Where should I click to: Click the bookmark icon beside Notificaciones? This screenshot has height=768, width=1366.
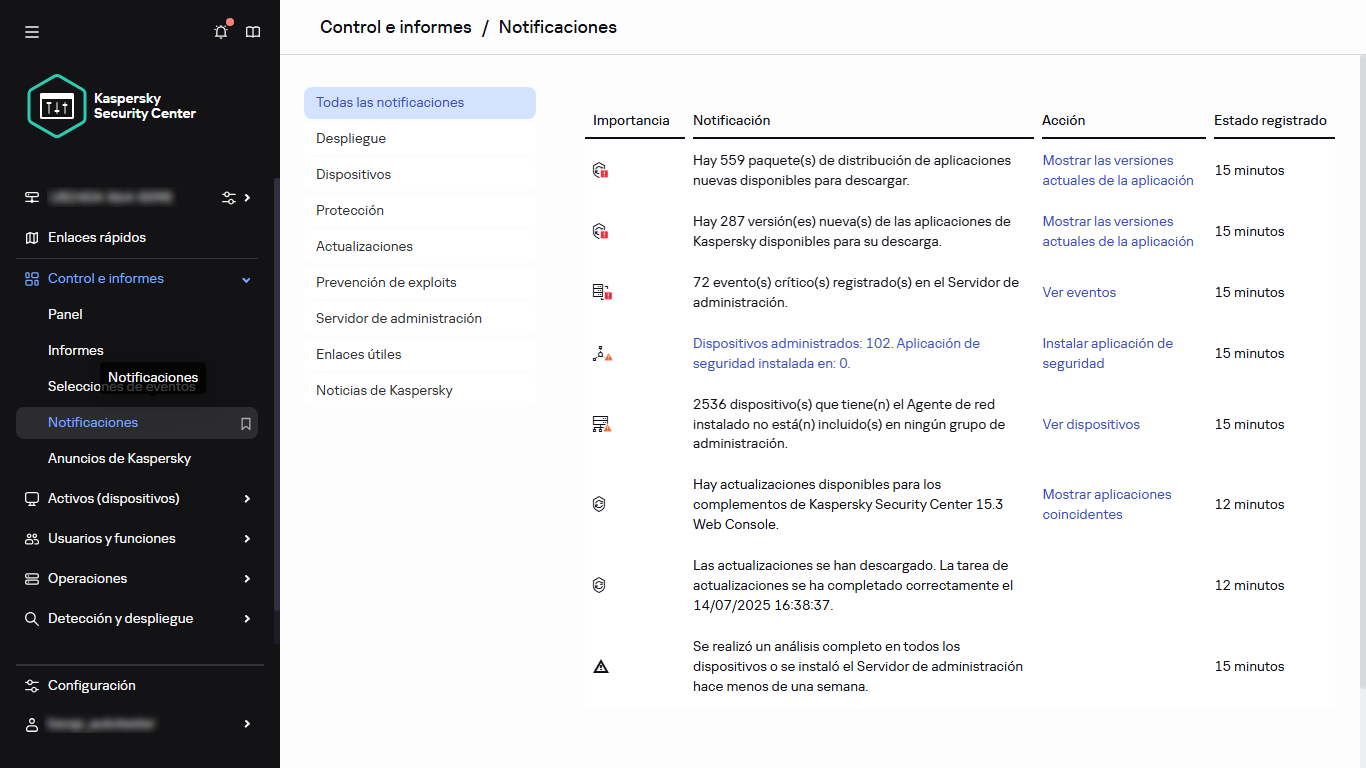coord(245,423)
